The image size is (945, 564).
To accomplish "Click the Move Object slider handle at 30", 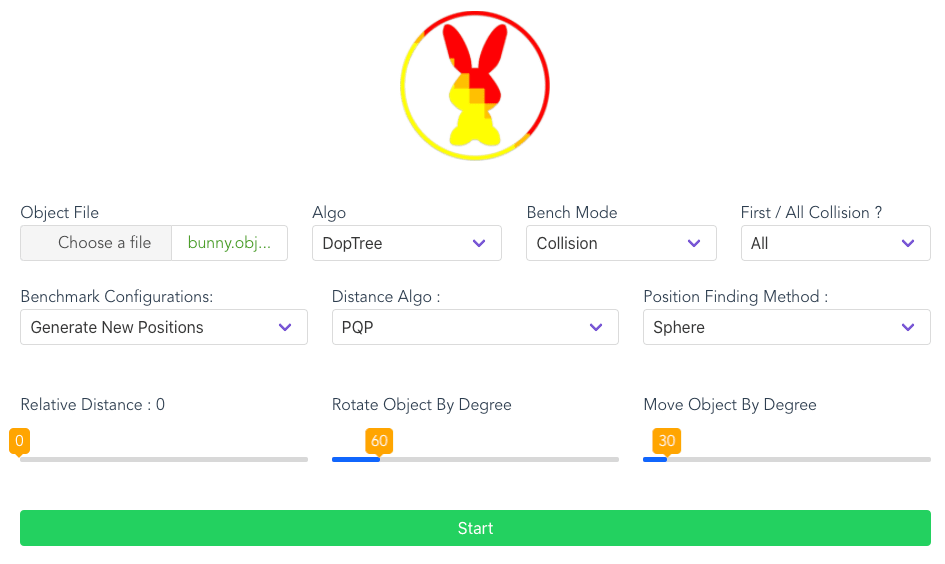I will click(667, 442).
